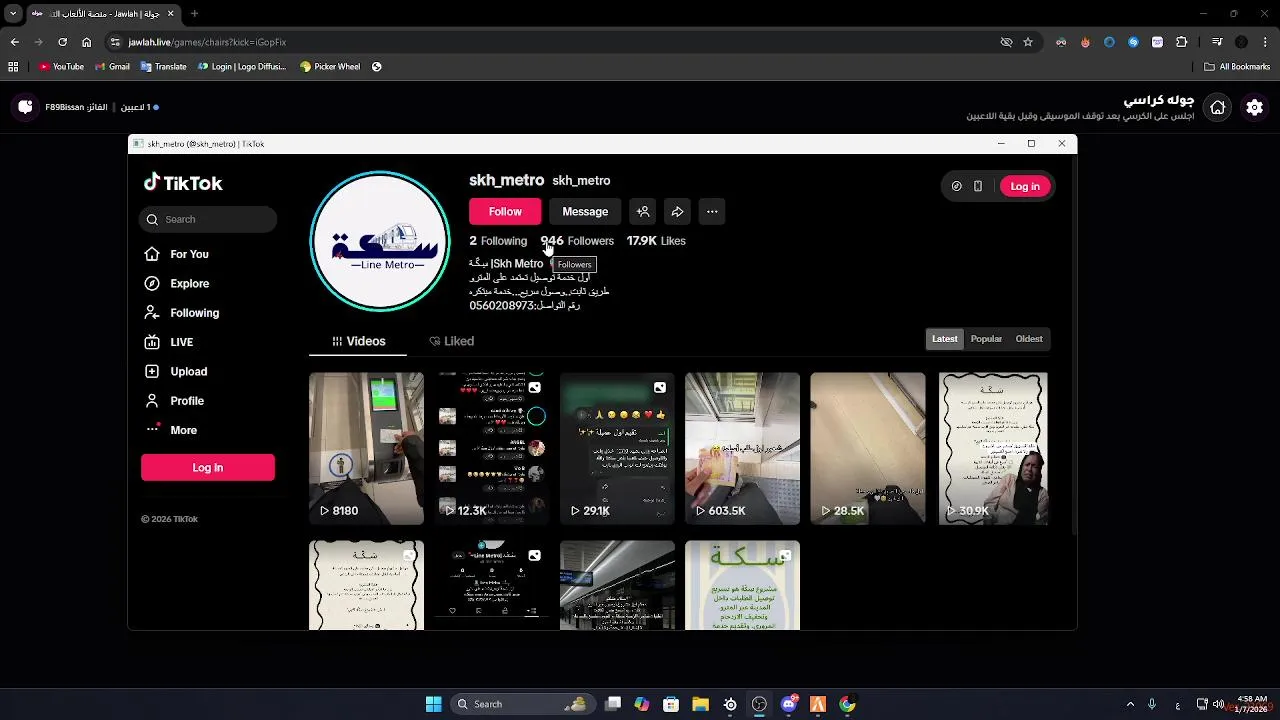Open the Chrome apps grid
The image size is (1280, 720).
click(13, 67)
